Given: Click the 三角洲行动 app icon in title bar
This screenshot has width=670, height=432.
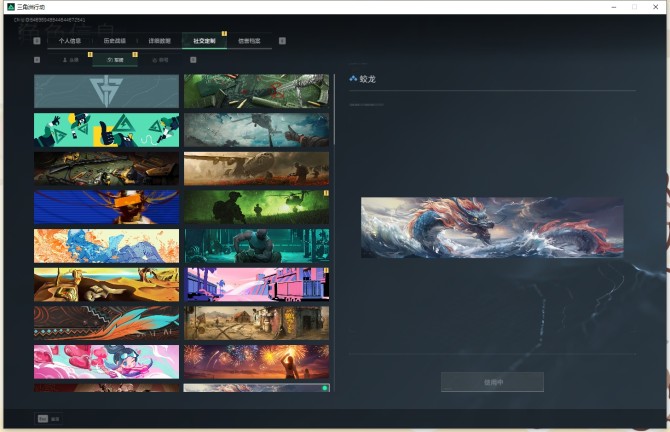Looking at the screenshot, I should [x=11, y=7].
